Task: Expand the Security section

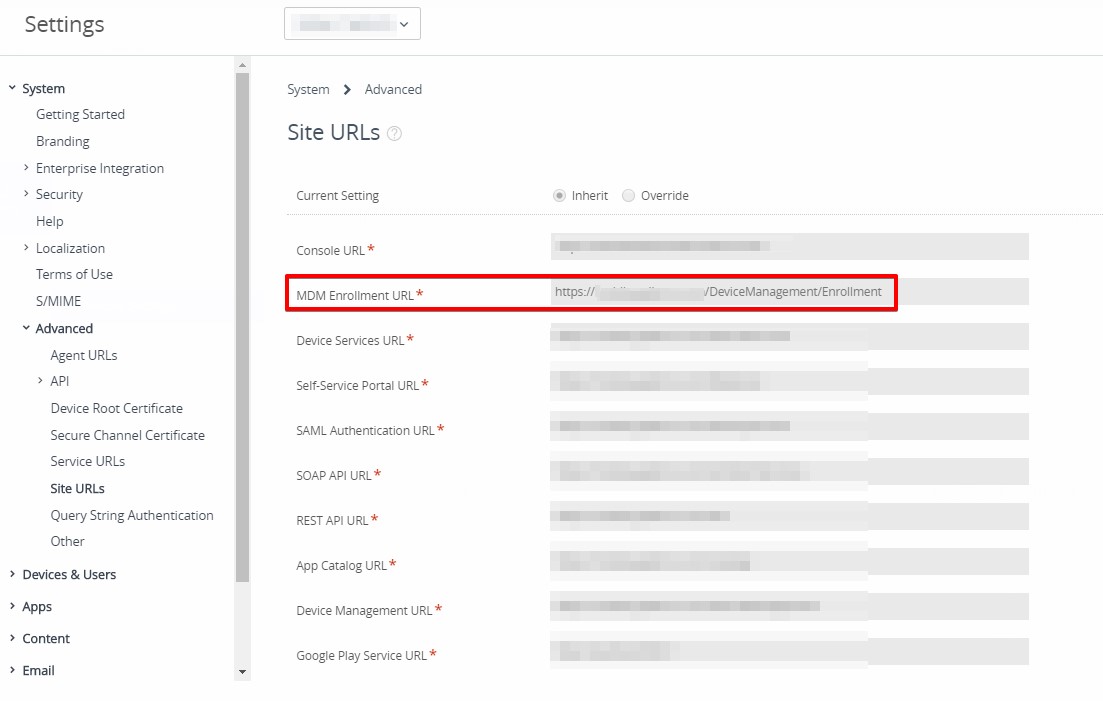Action: pos(26,194)
